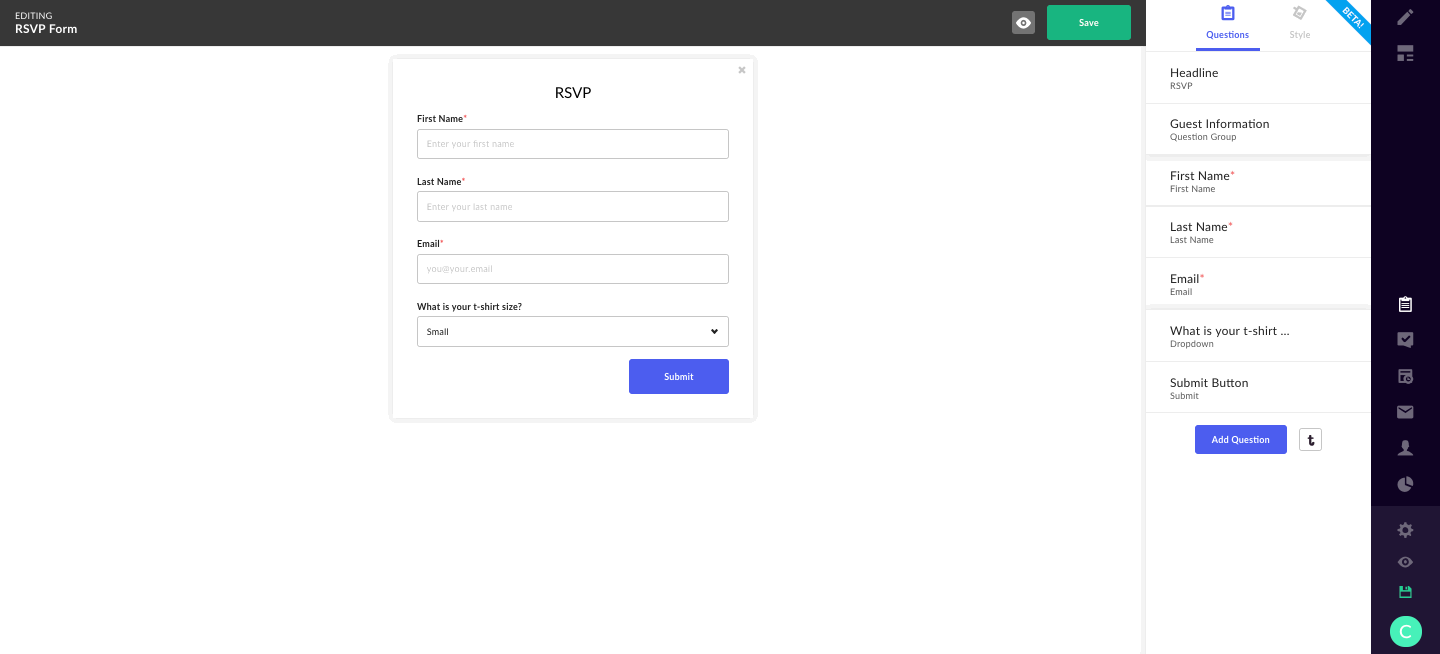Click the dropdown chevron arrow on Small

click(x=714, y=331)
